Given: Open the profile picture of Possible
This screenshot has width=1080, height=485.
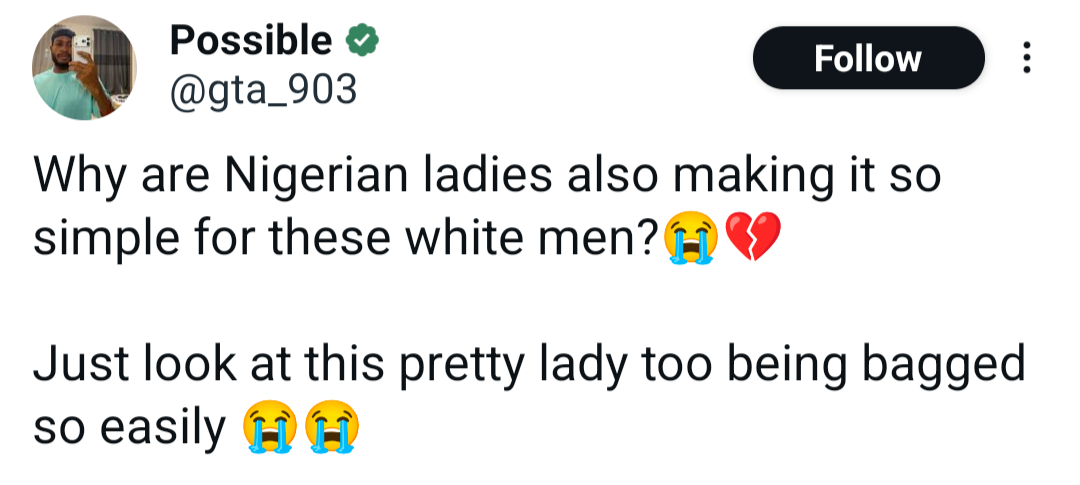Looking at the screenshot, I should [85, 70].
